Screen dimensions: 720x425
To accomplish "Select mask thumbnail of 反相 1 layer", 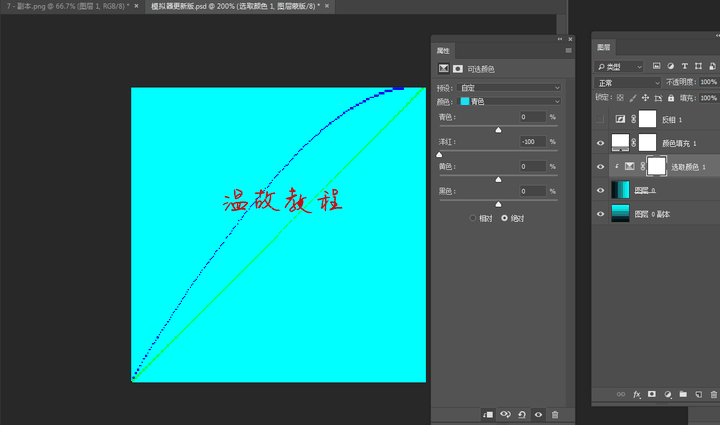I will tap(647, 119).
